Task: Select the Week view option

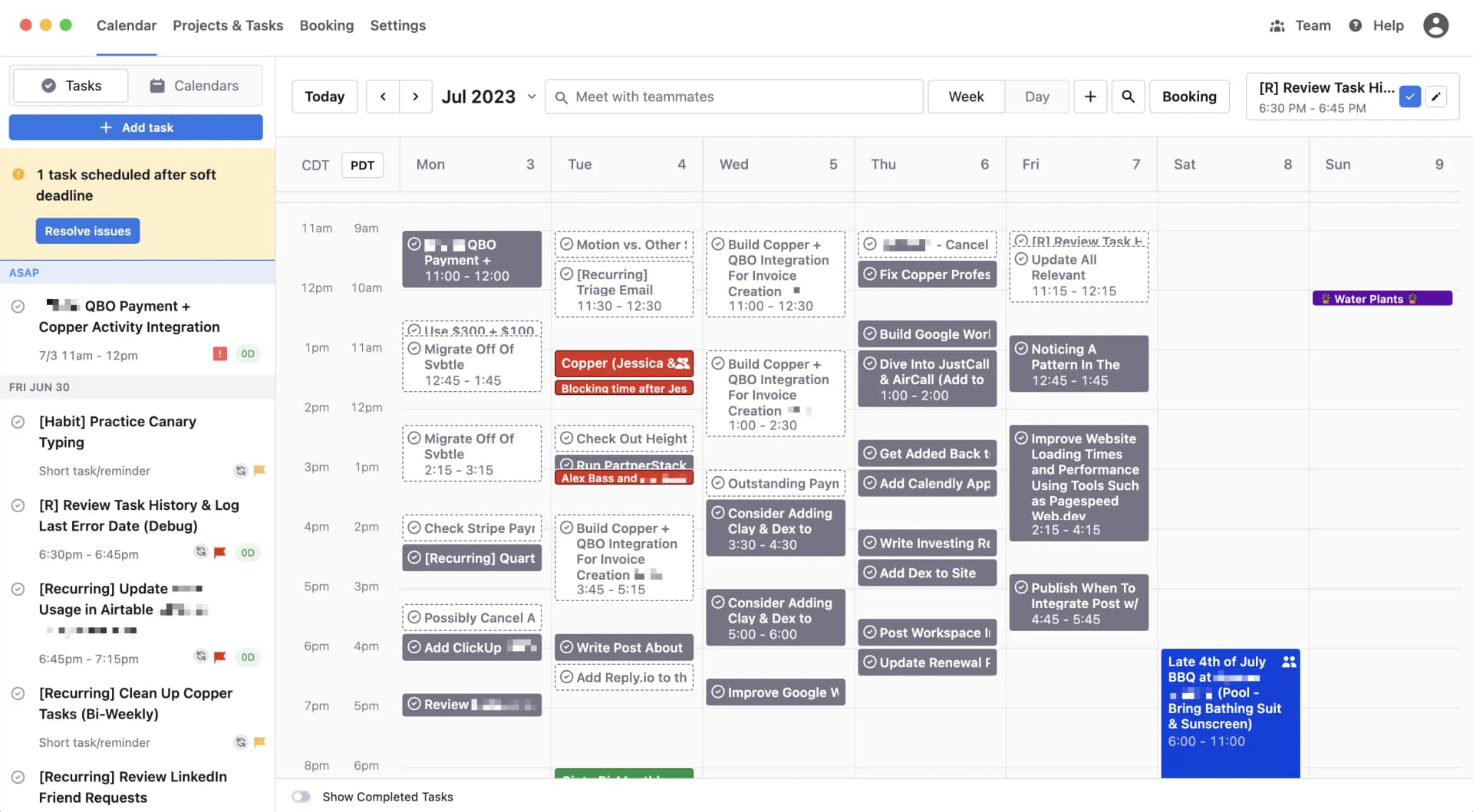Action: pos(966,97)
